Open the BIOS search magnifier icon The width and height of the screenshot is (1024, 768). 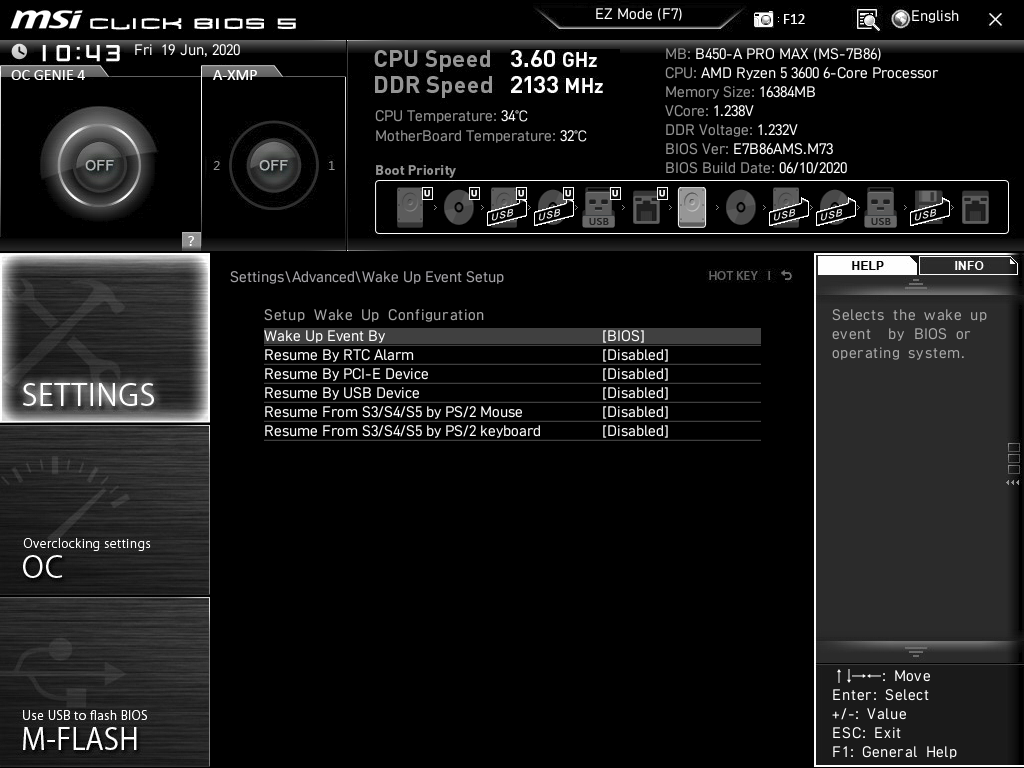click(x=867, y=20)
